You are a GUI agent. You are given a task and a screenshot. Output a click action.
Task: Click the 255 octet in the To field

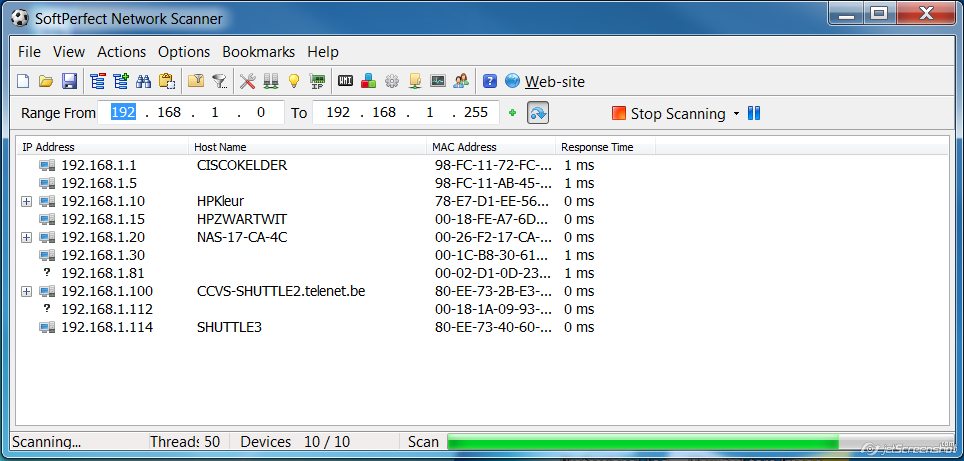pyautogui.click(x=476, y=112)
